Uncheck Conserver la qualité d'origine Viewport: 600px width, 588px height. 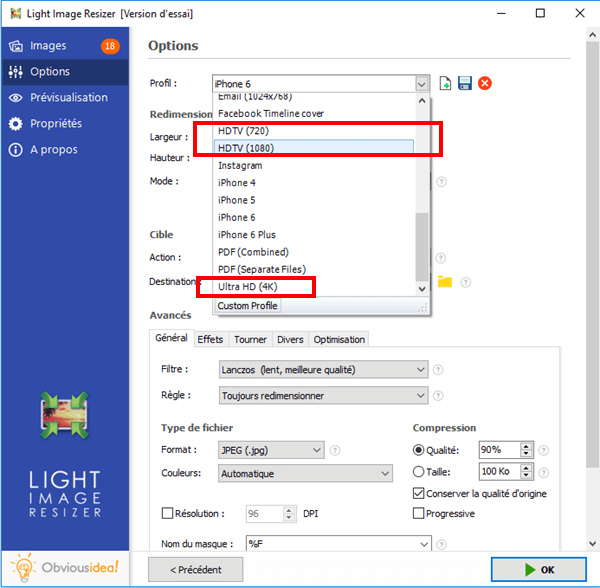click(x=419, y=494)
